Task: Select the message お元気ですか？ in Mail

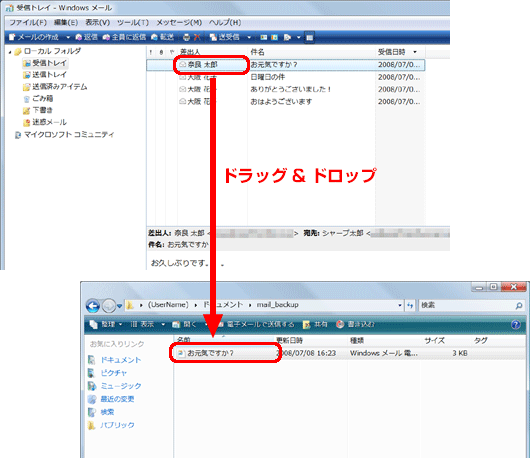Action: pos(286,65)
